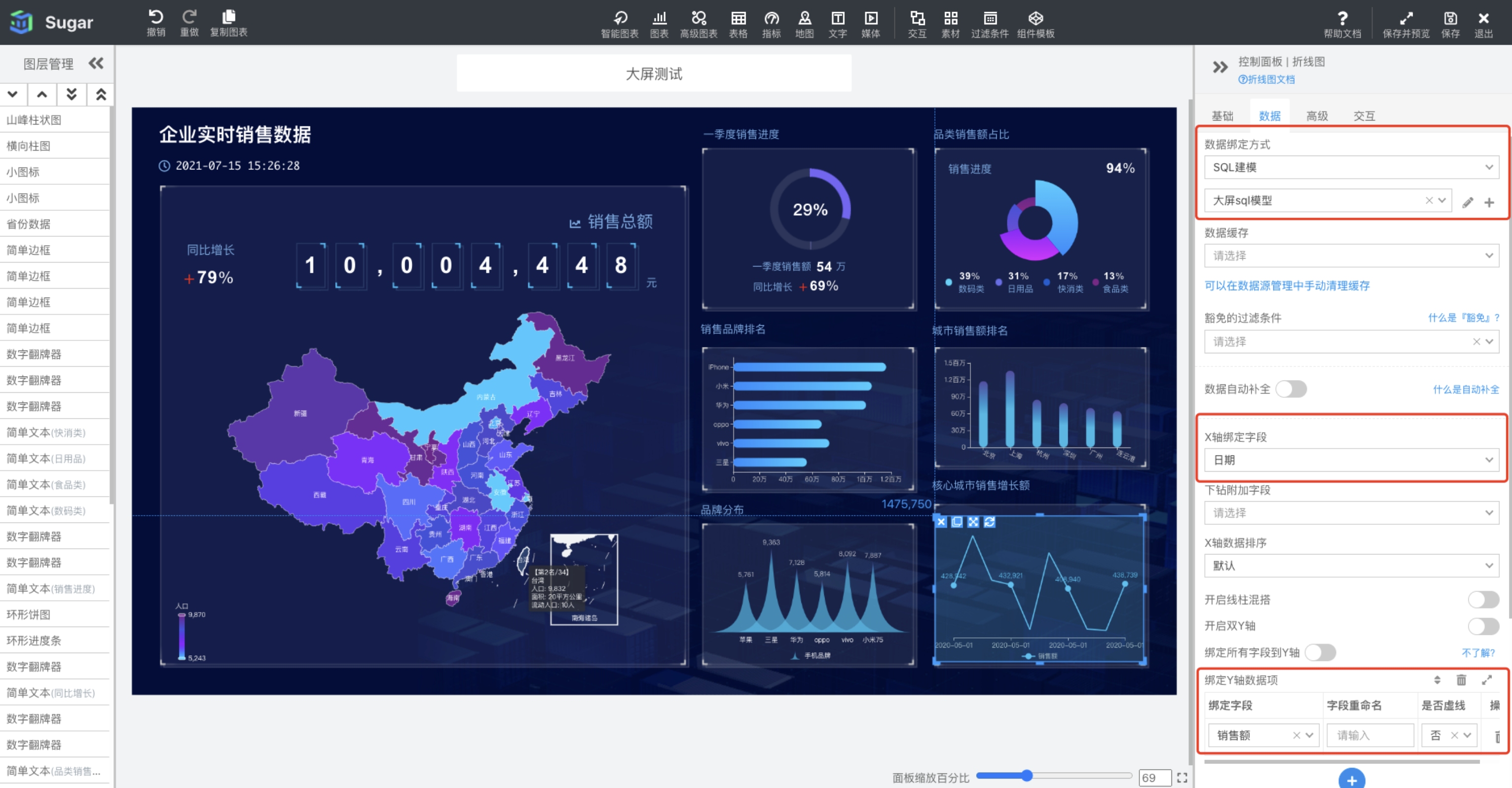Image resolution: width=1512 pixels, height=788 pixels.
Task: Turn on the 开启双Y轴 switch
Action: (1483, 626)
